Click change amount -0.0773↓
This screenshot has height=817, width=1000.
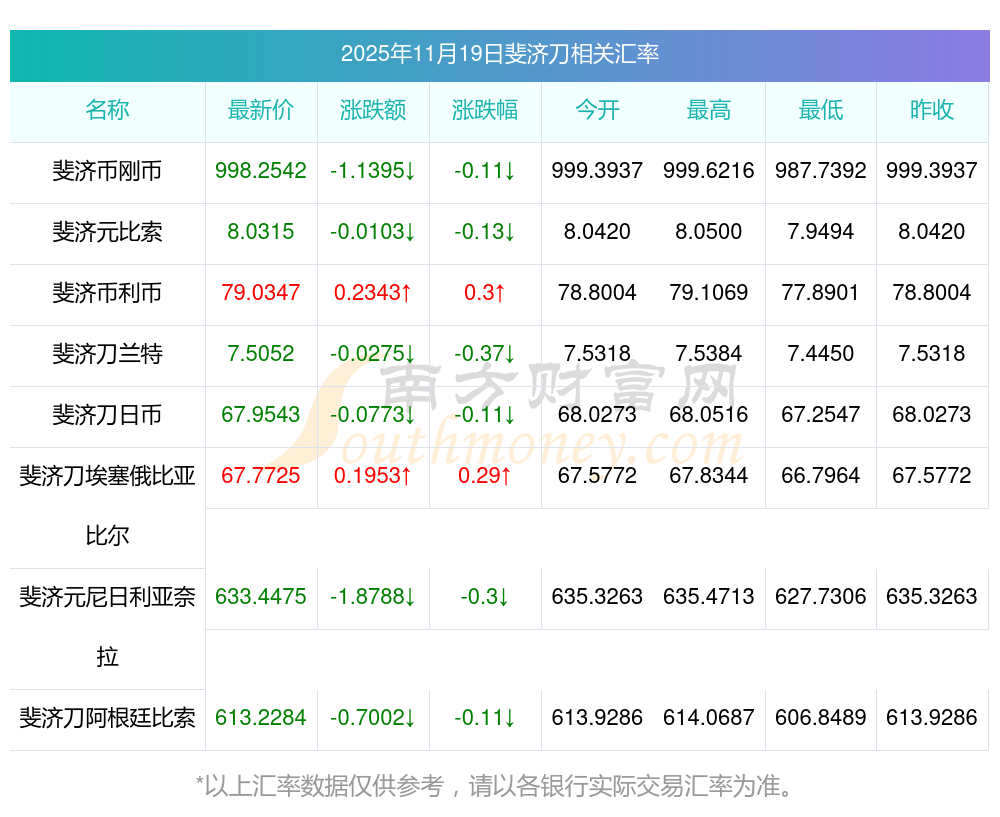coord(373,415)
